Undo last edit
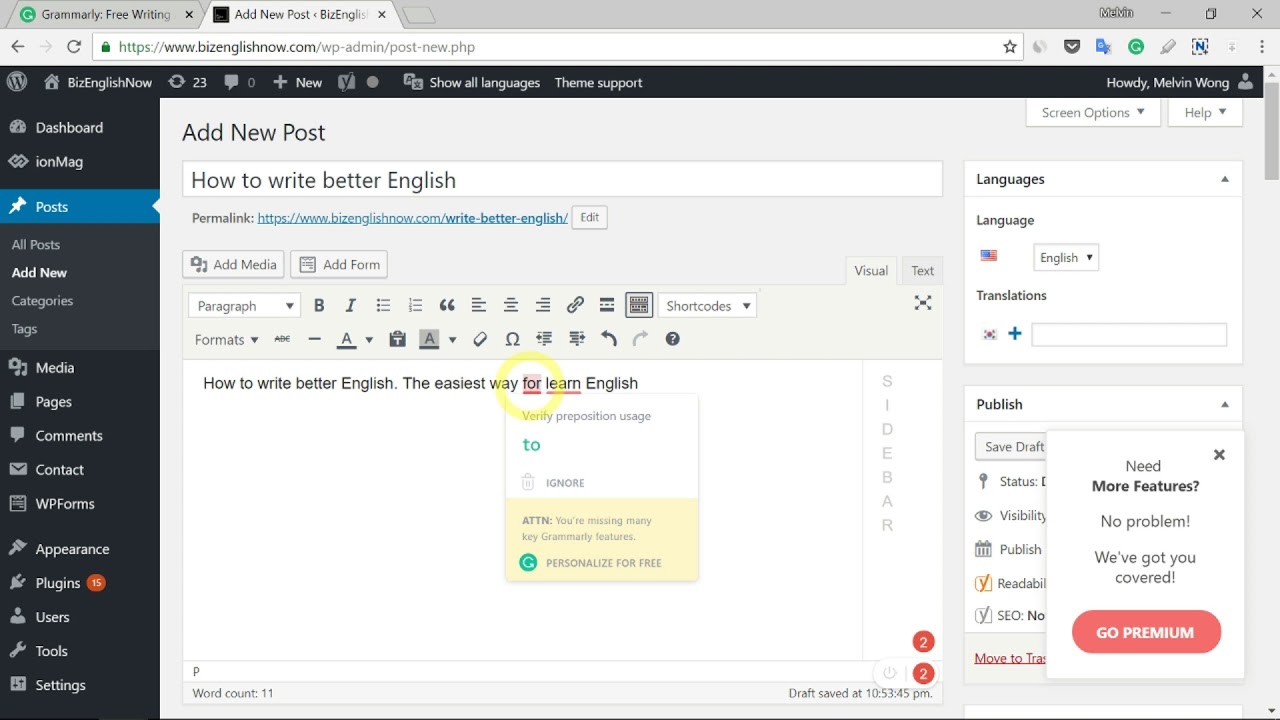The width and height of the screenshot is (1280, 720). tap(608, 339)
